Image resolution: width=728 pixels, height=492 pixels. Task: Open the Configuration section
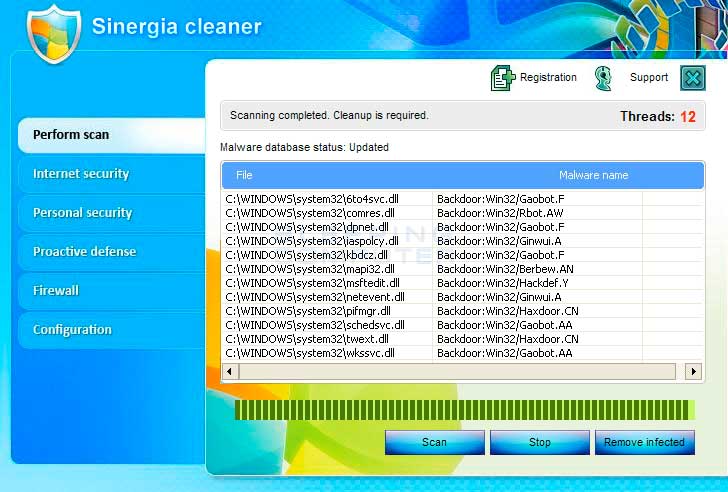(x=110, y=330)
